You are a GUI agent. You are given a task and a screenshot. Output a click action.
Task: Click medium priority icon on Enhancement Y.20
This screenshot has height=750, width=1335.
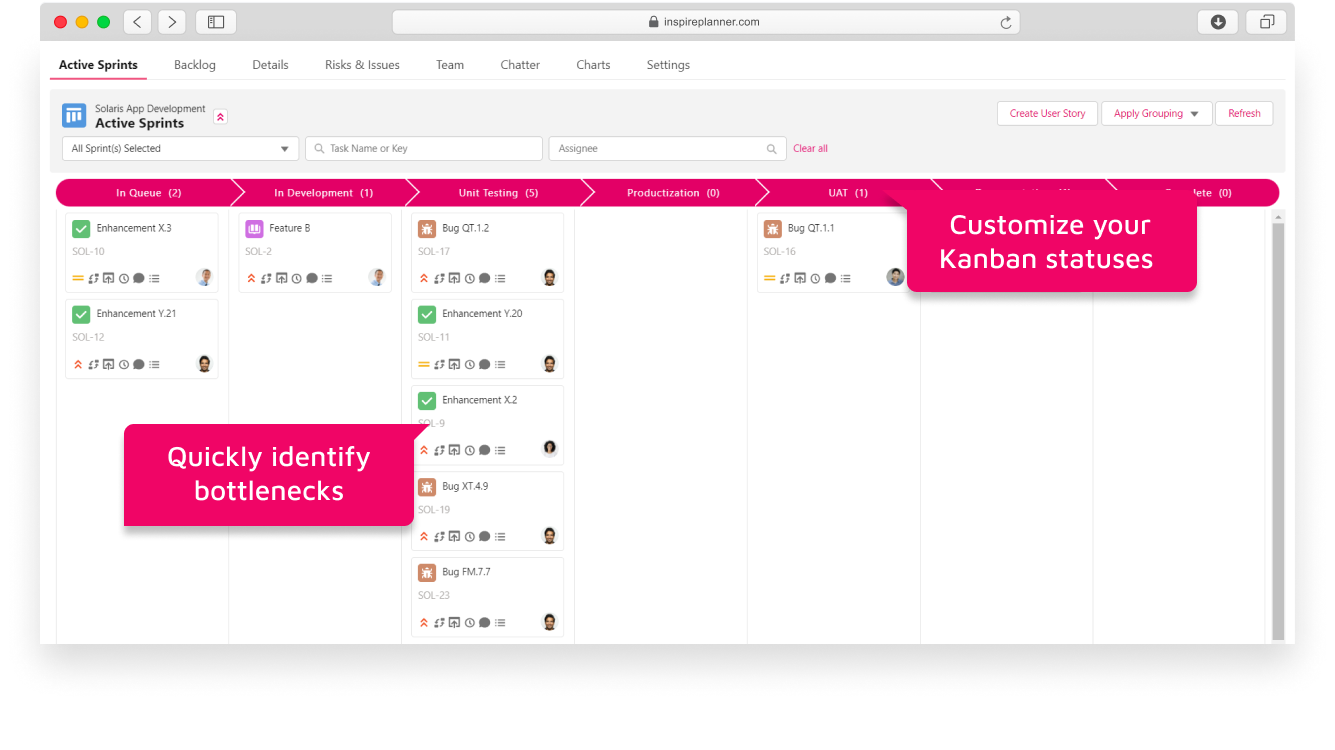(x=423, y=364)
